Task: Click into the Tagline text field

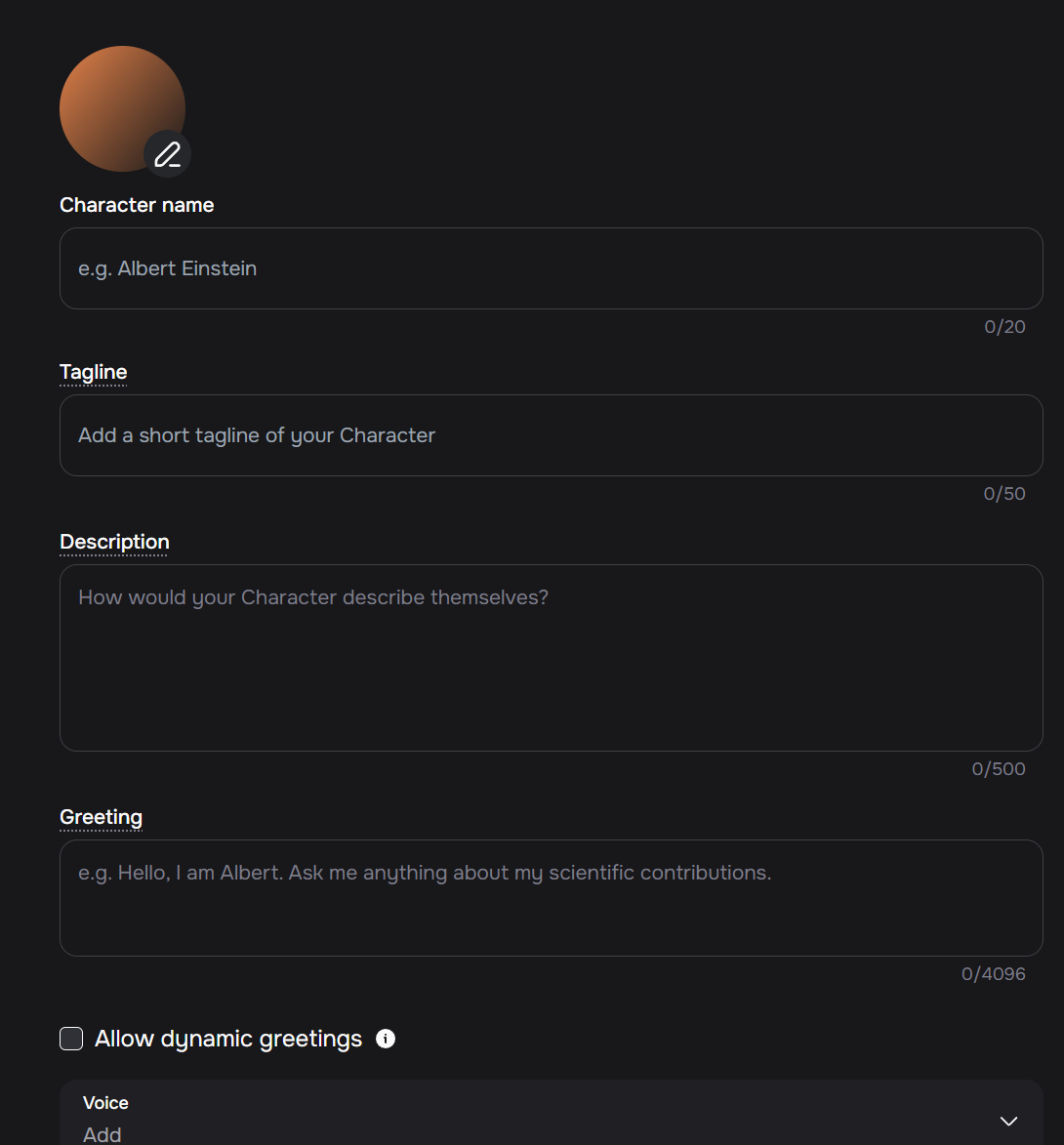Action: click(x=551, y=435)
